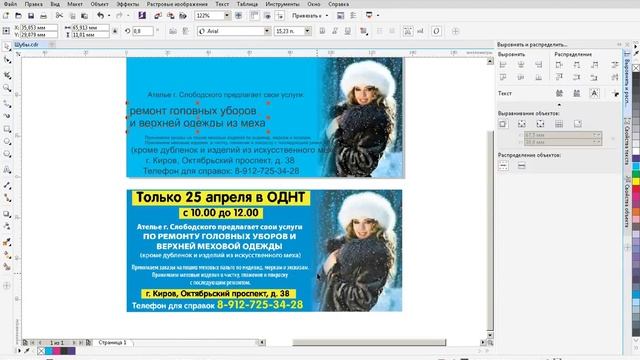Image resolution: width=640 pixels, height=360 pixels.
Task: Align objects to page center option
Action: 540,124
